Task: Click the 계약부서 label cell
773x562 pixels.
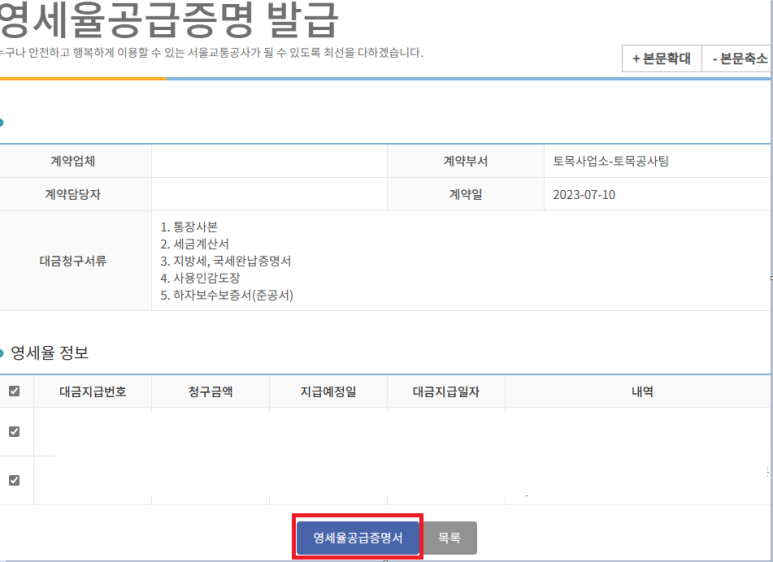Action: tap(466, 161)
